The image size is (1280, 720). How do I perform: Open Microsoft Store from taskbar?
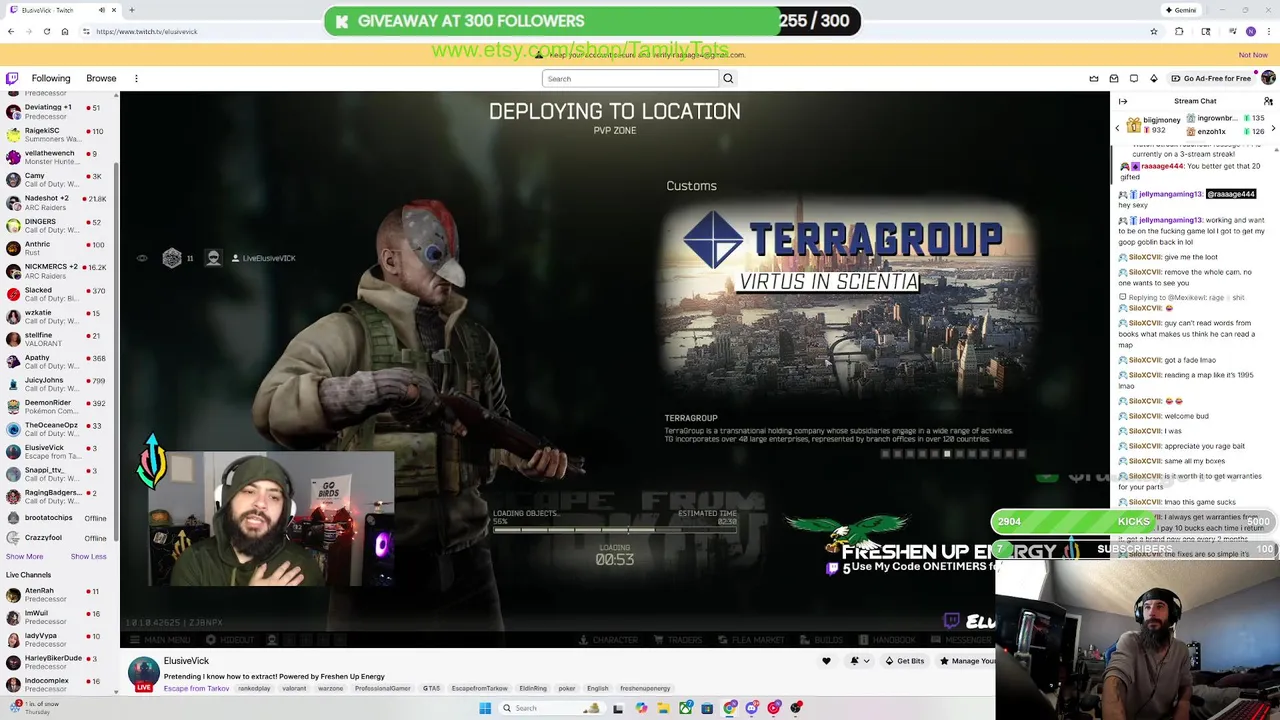click(707, 708)
